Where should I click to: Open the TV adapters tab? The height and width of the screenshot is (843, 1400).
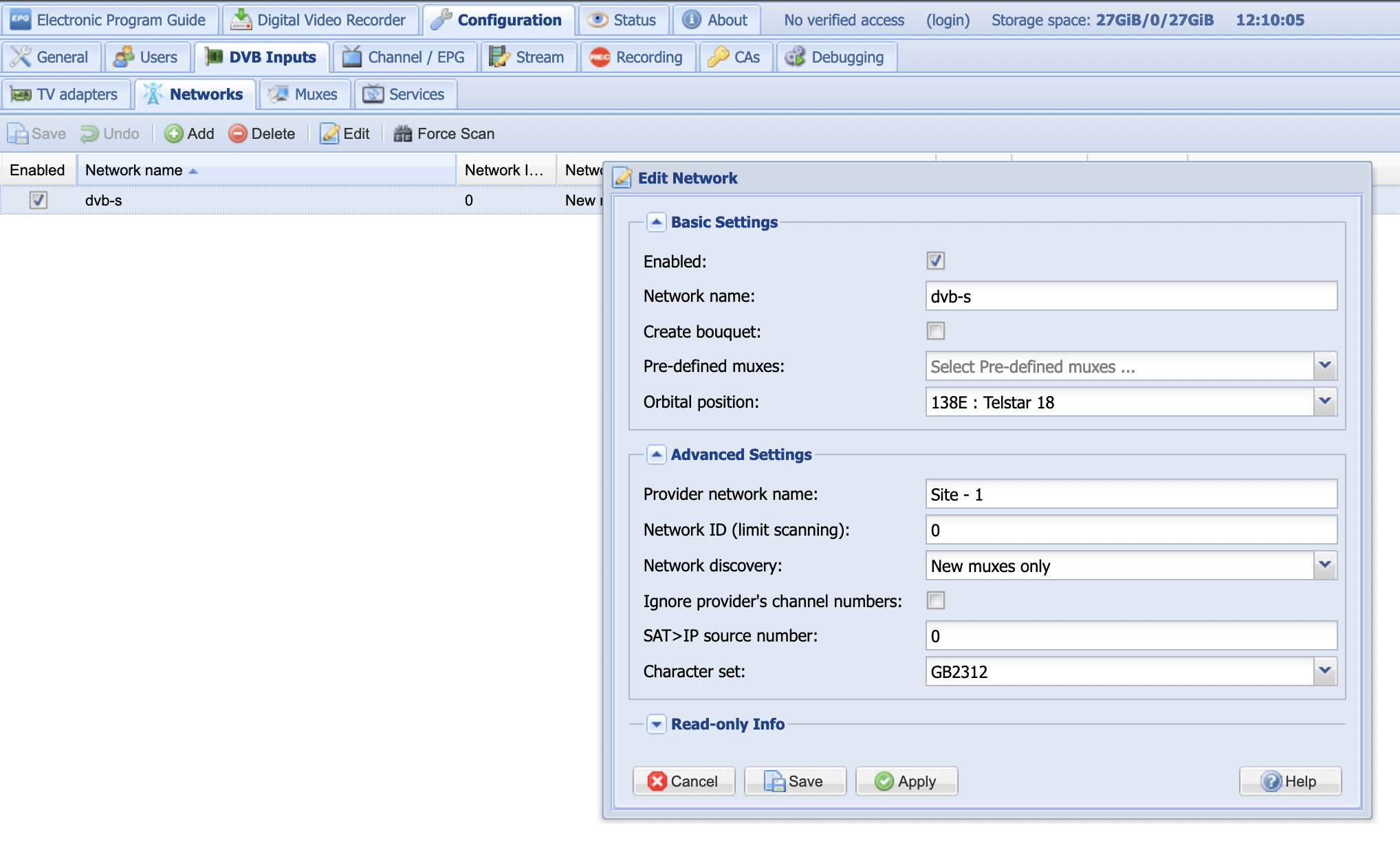click(66, 94)
